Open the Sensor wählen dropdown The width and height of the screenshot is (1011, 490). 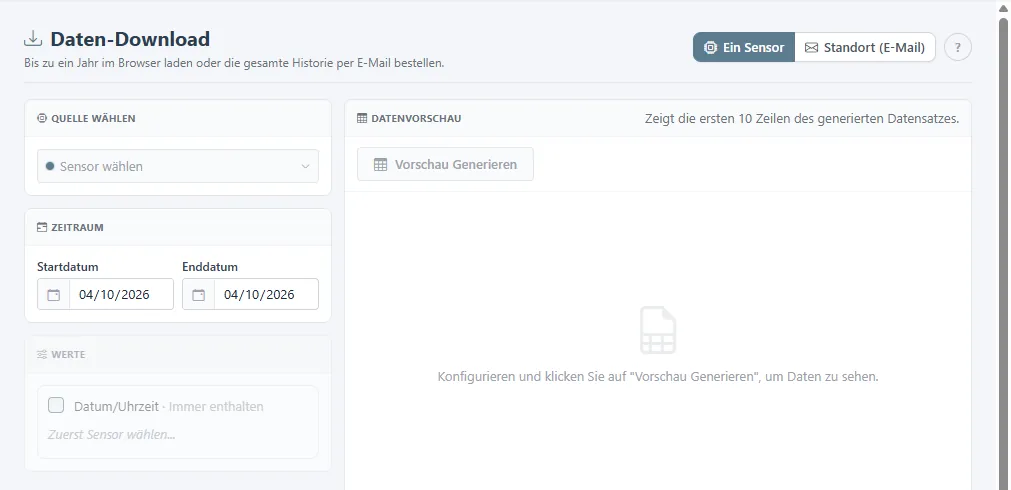point(178,166)
